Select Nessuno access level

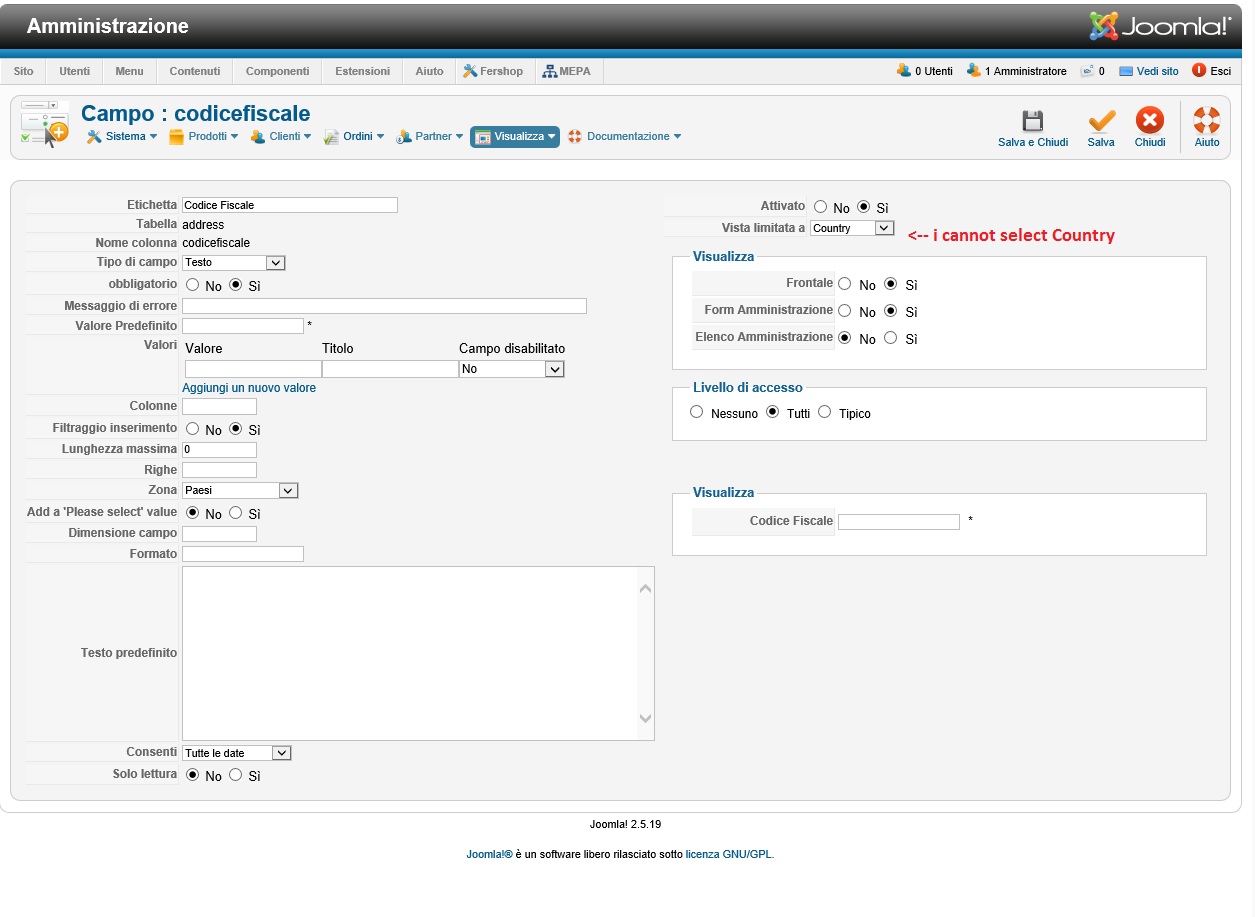(697, 412)
